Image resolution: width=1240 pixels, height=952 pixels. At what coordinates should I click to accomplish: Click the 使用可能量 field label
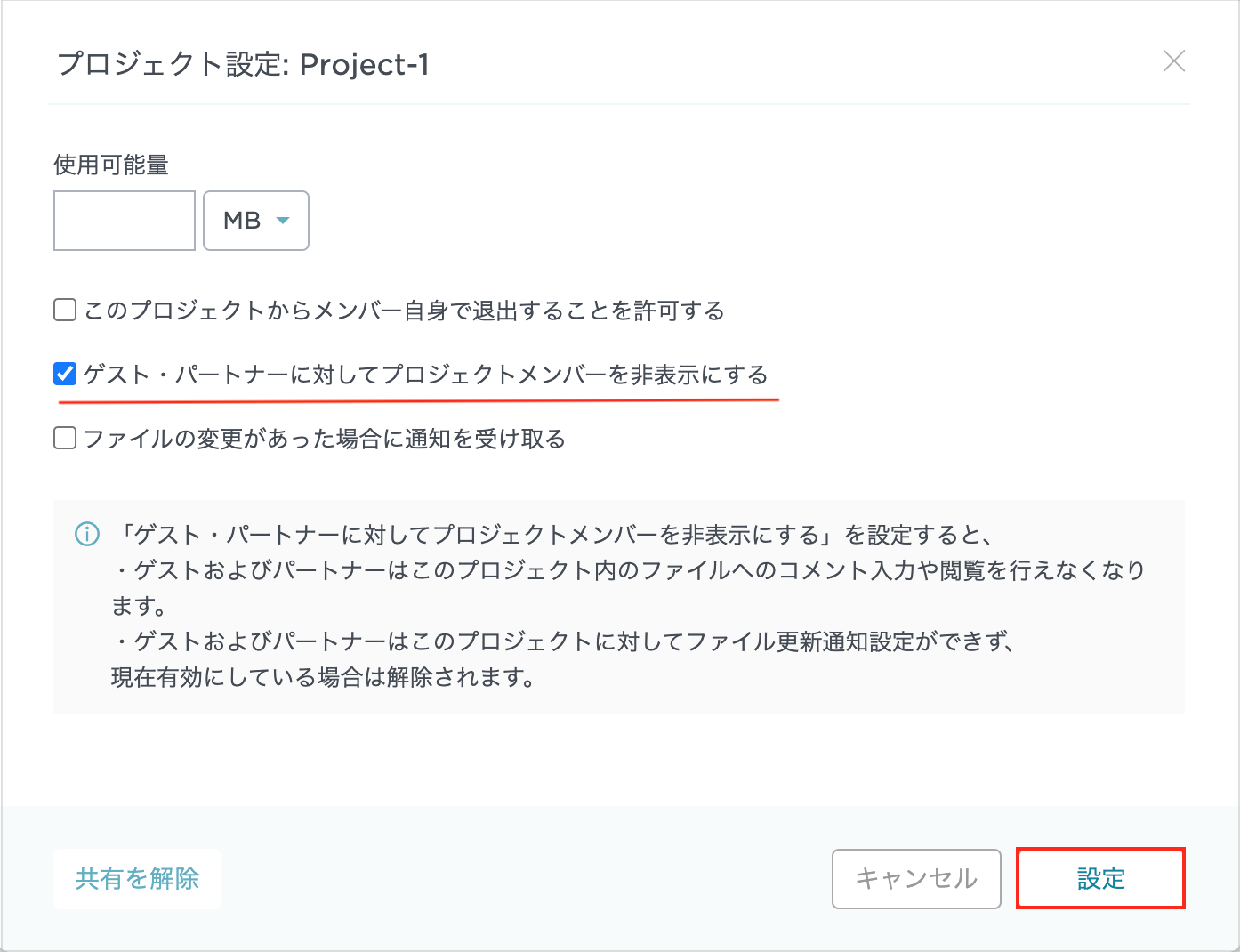click(x=111, y=165)
